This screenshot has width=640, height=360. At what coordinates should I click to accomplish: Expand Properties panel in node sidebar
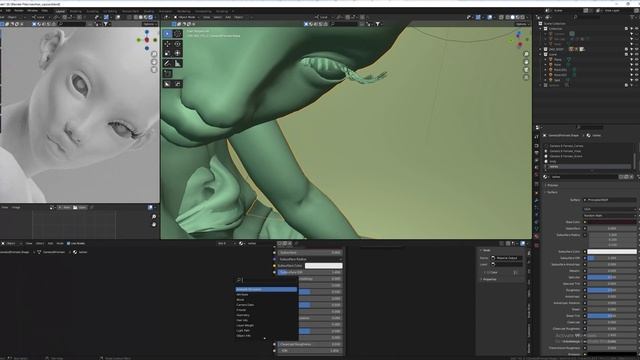point(489,280)
